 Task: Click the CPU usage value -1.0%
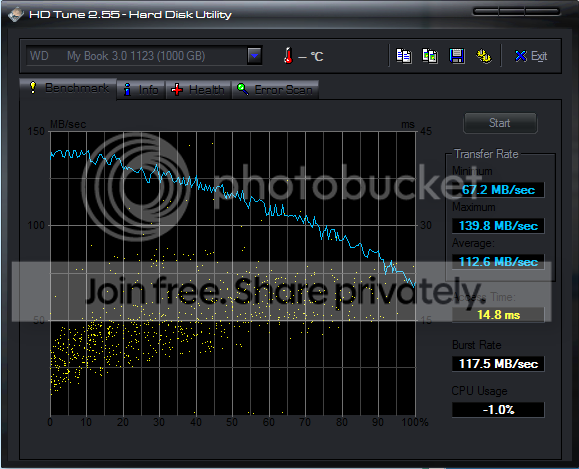(x=498, y=410)
